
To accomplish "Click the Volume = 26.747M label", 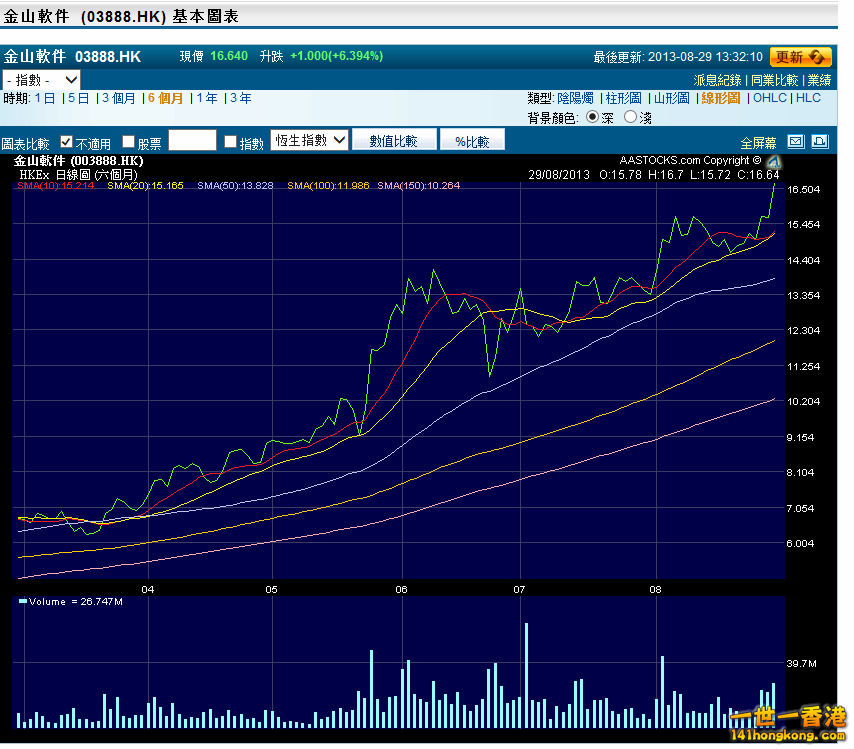I will [71, 602].
